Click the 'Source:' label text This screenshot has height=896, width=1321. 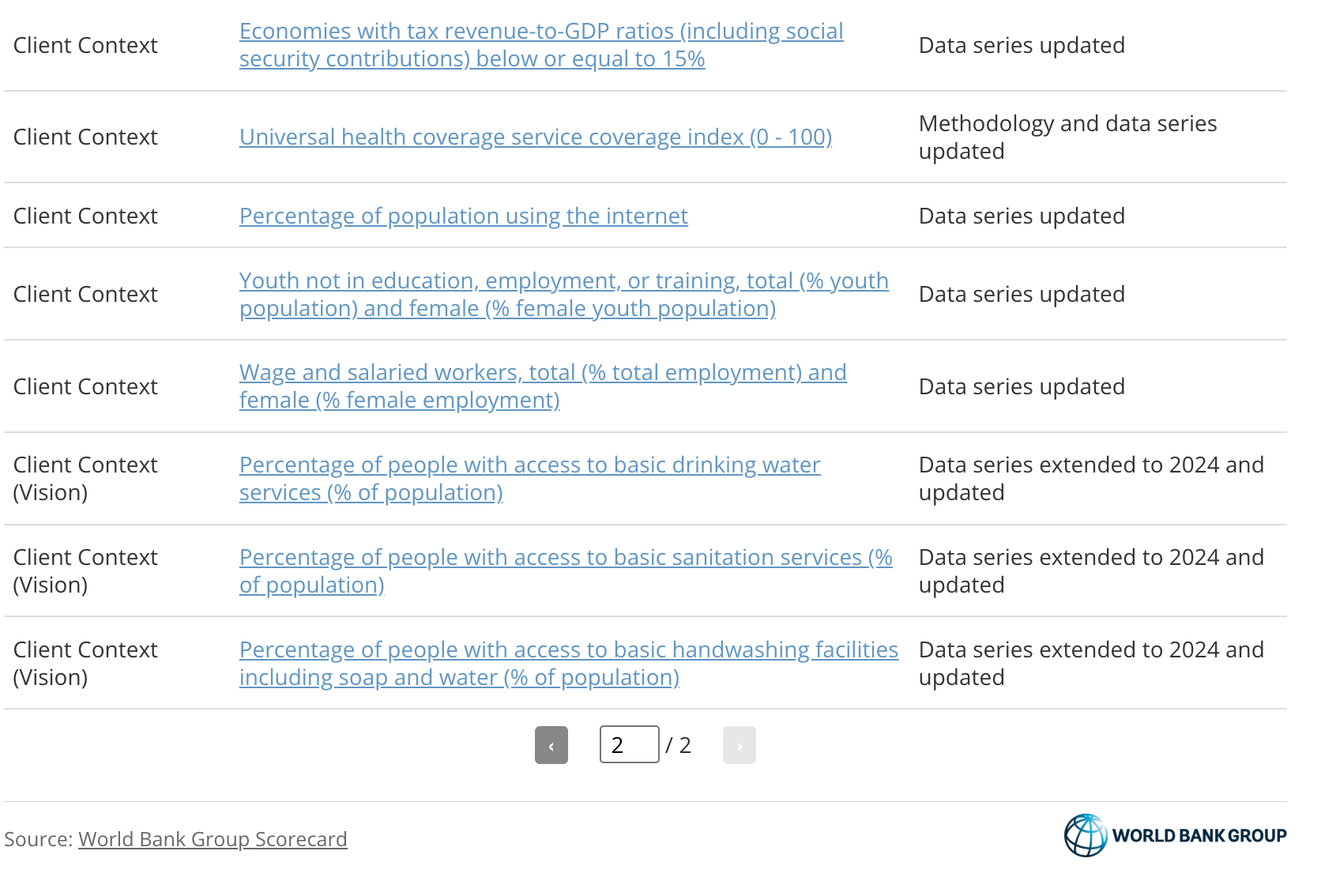(x=38, y=839)
